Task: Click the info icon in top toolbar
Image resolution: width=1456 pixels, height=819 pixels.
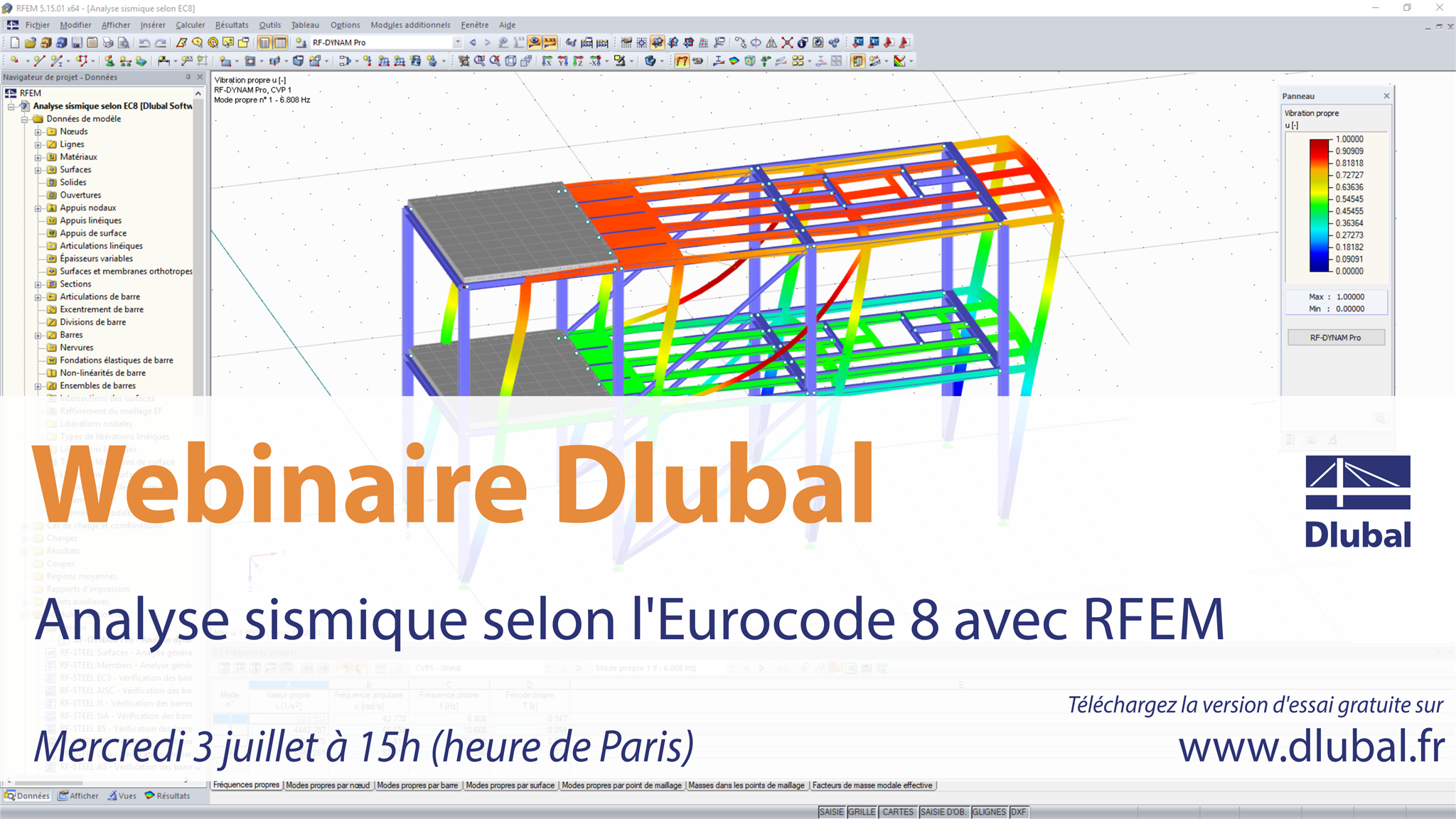Action: point(802,43)
